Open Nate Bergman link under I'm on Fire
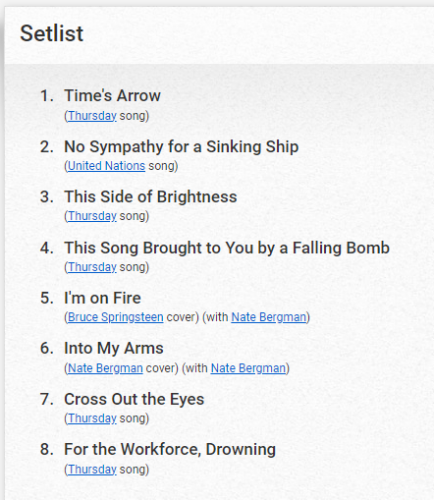 point(269,317)
